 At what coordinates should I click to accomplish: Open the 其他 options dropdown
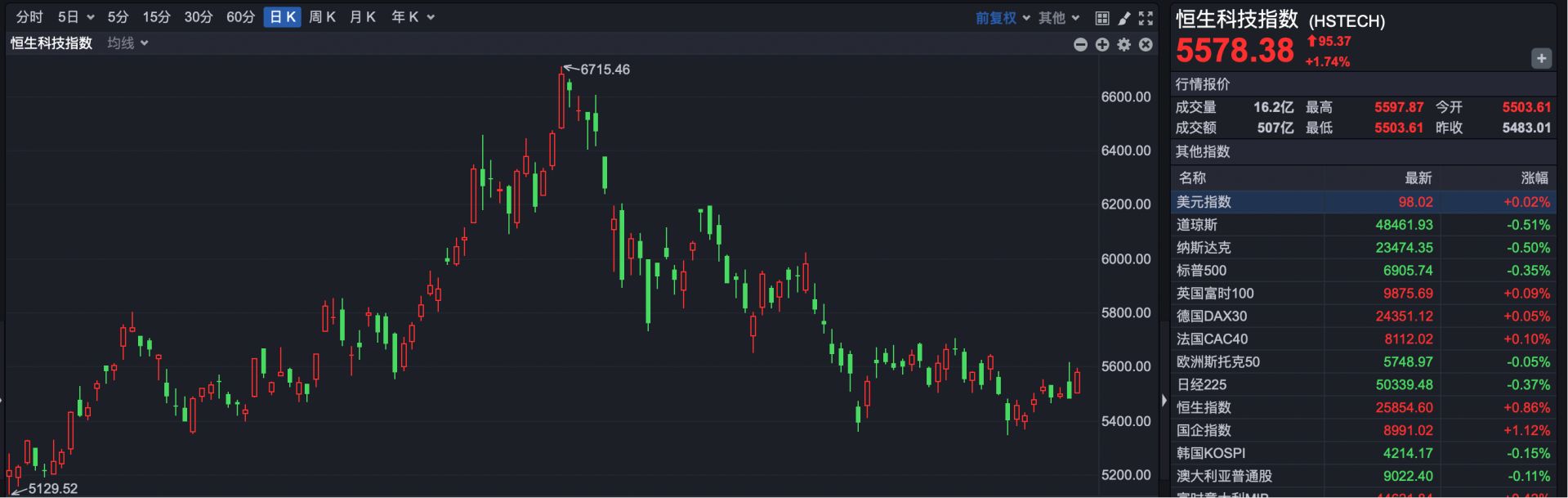[x=1059, y=18]
